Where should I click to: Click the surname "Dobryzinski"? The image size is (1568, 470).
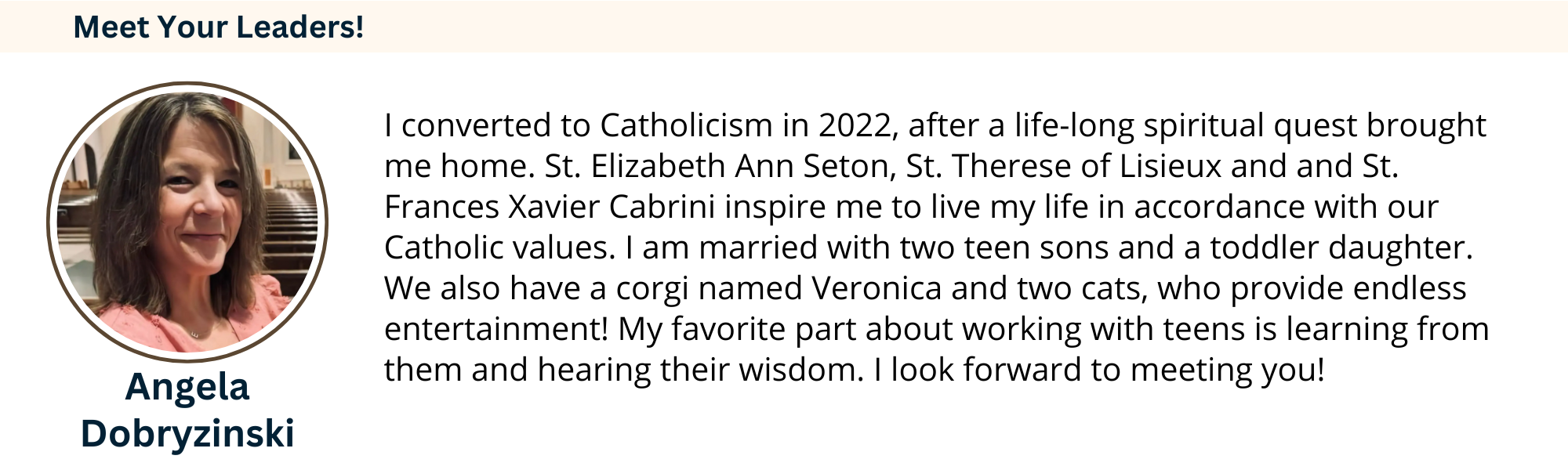pyautogui.click(x=187, y=433)
